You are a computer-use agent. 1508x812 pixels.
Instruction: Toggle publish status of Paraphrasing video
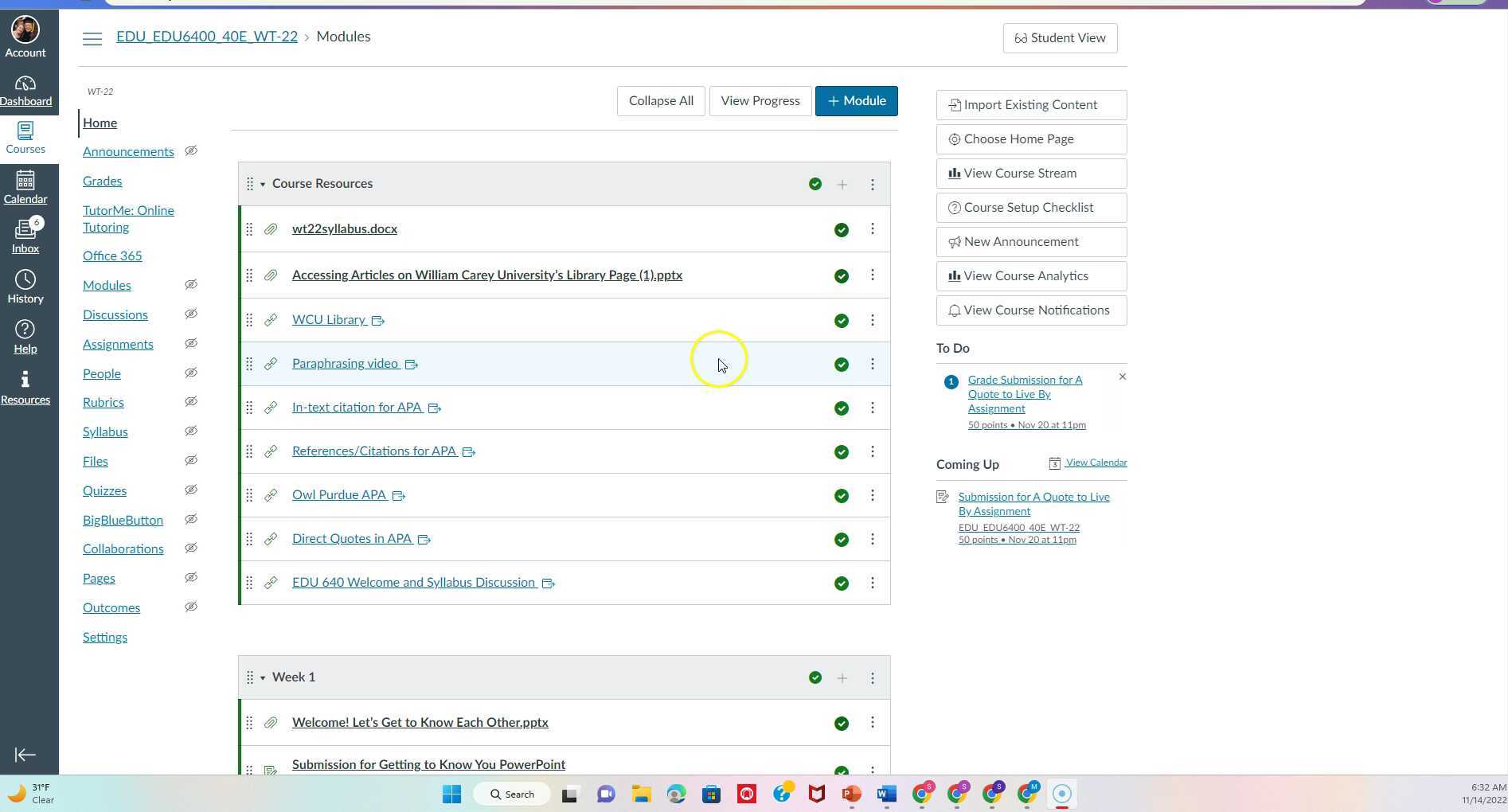coord(841,365)
